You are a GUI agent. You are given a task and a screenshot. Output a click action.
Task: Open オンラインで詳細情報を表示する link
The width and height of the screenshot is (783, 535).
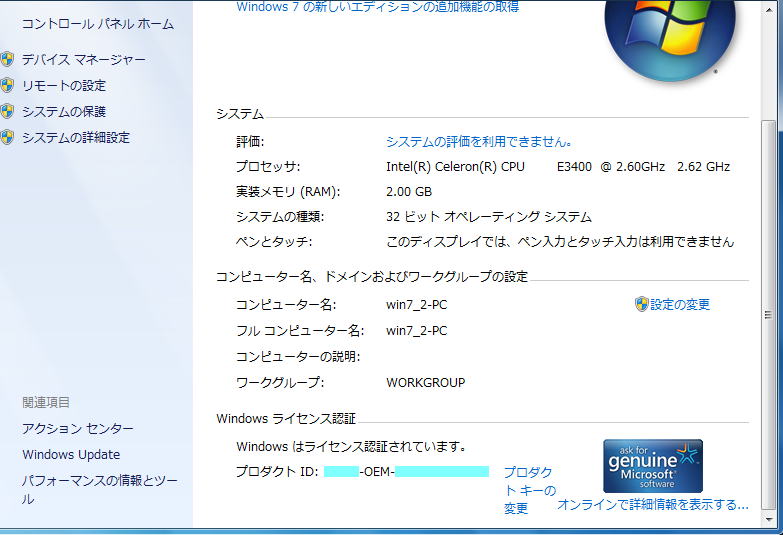(x=653, y=505)
